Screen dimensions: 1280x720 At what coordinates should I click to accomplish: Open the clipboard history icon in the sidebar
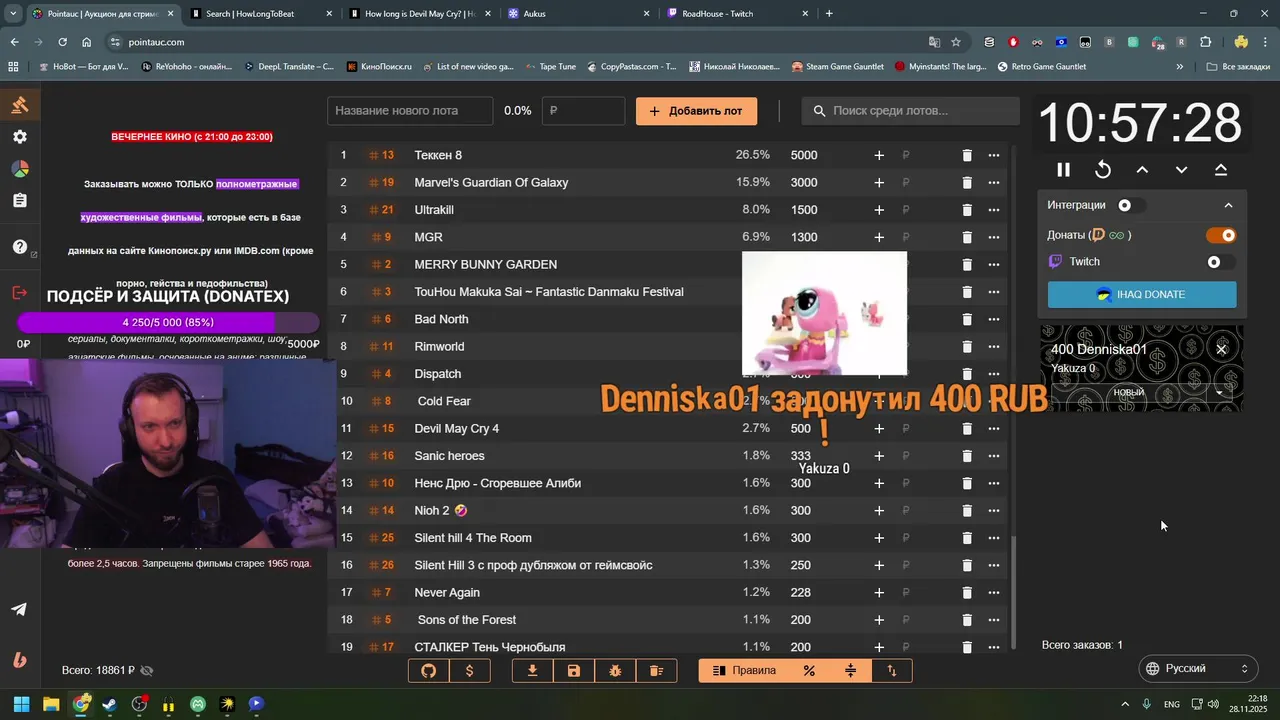pos(20,201)
